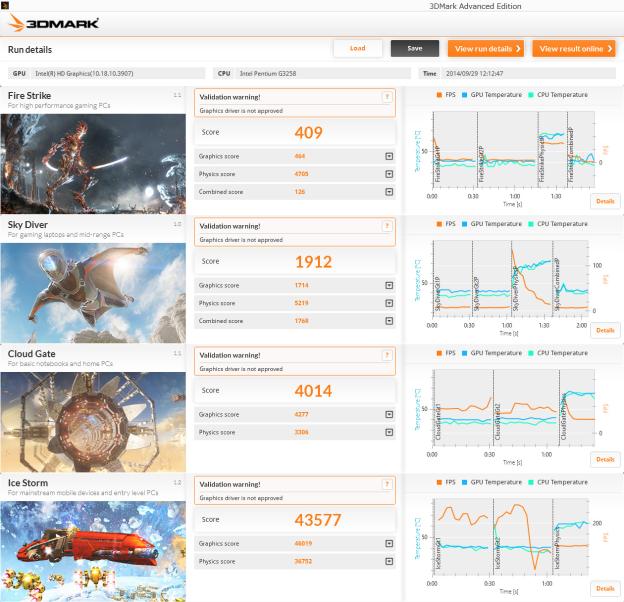
Task: Click the Sky Diver preview image
Action: (x=93, y=293)
